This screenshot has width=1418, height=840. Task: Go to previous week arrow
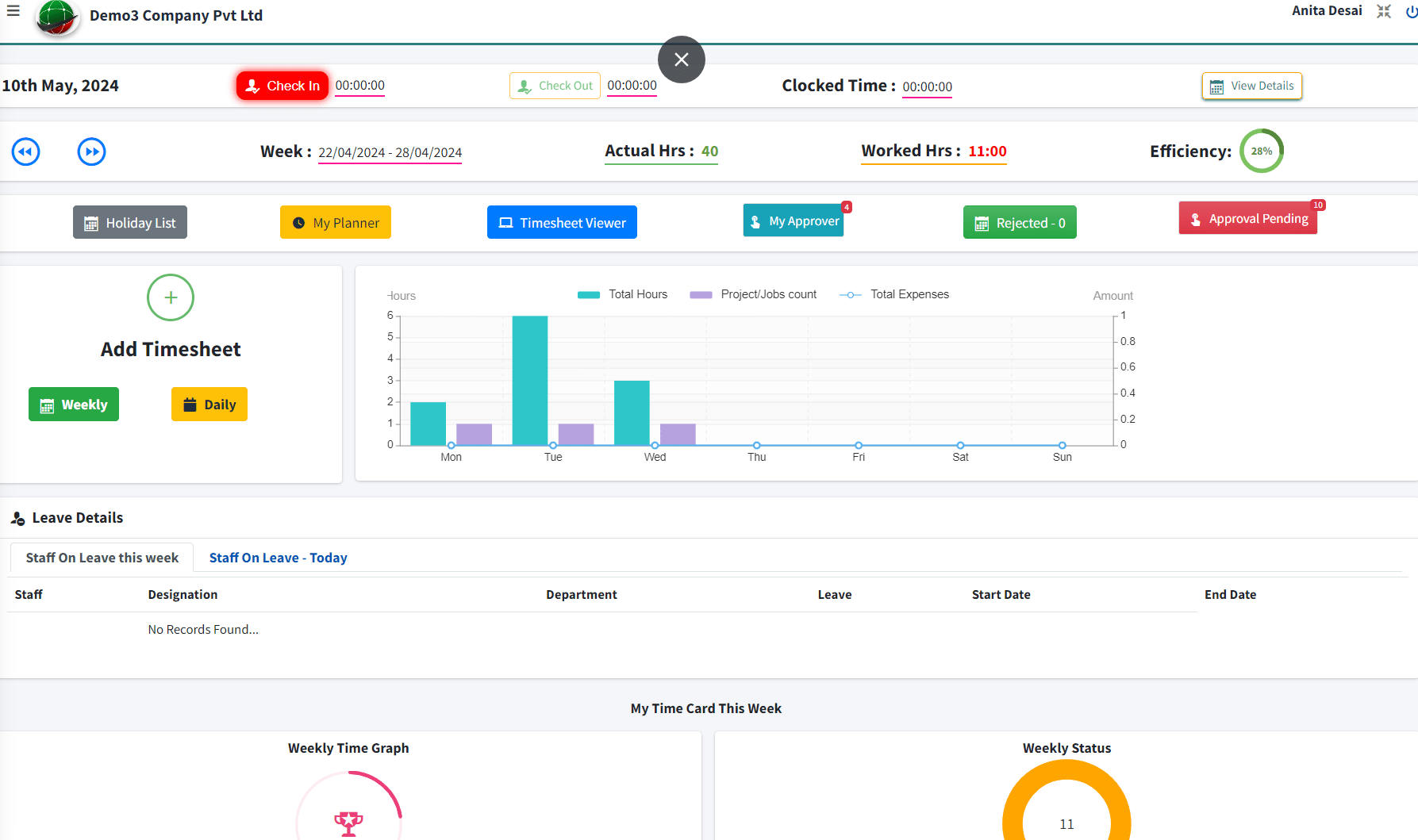26,152
